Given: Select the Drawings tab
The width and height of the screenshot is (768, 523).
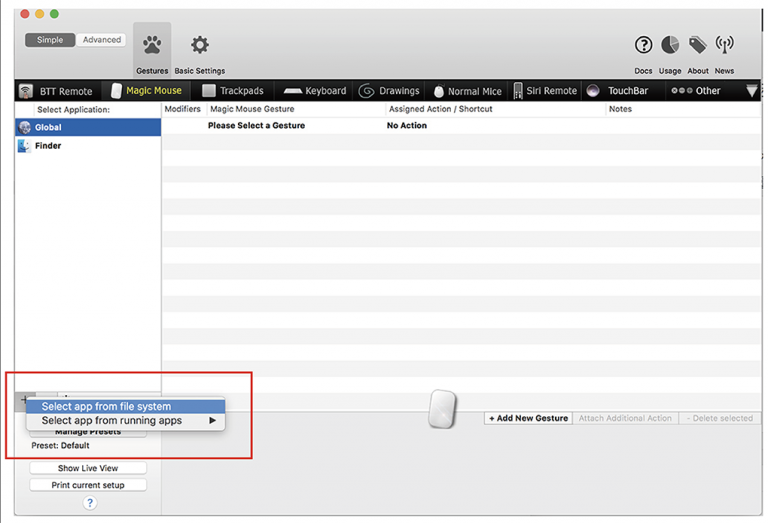Looking at the screenshot, I should click(389, 91).
